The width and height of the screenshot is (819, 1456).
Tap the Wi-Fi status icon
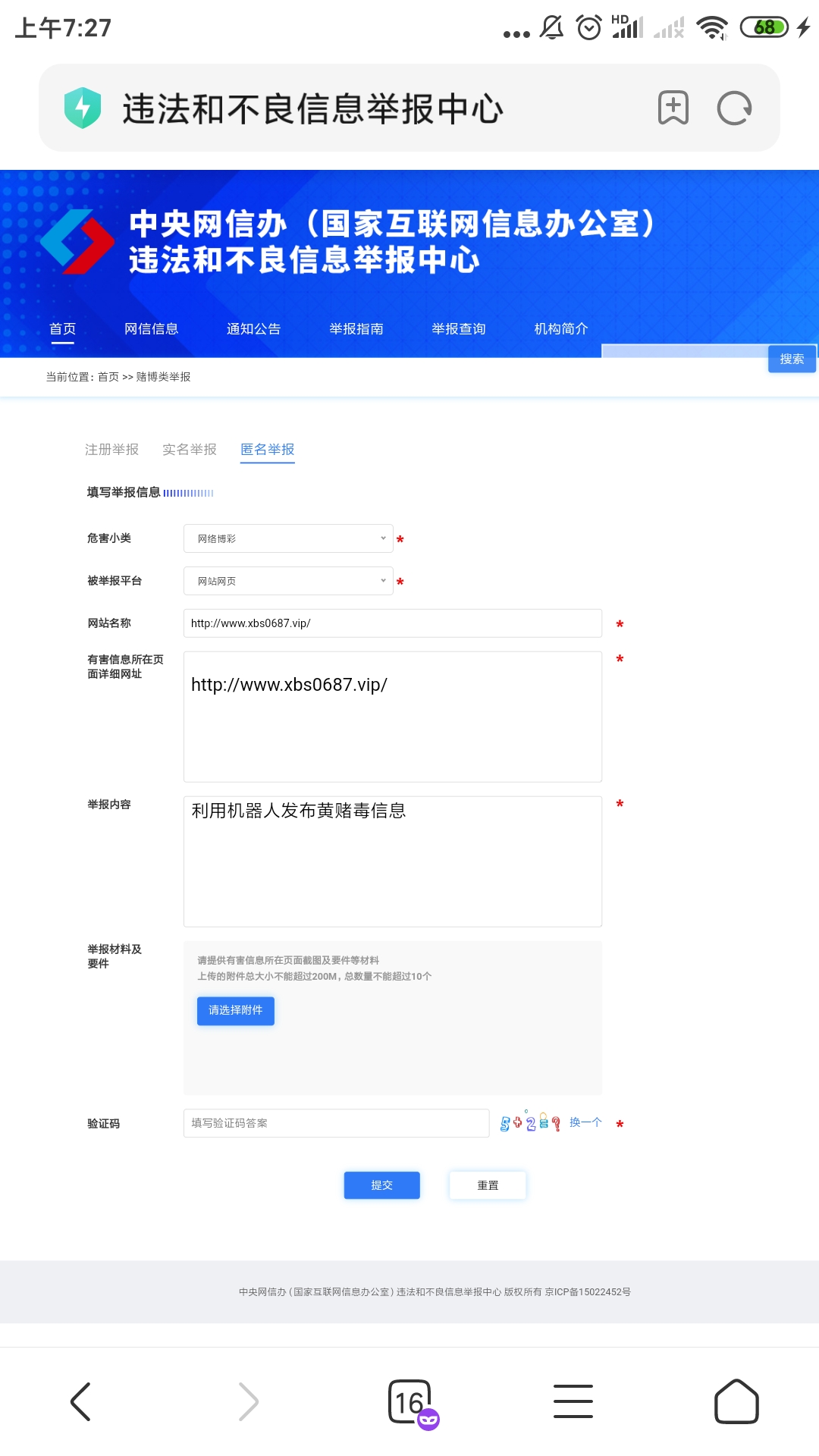[x=712, y=27]
